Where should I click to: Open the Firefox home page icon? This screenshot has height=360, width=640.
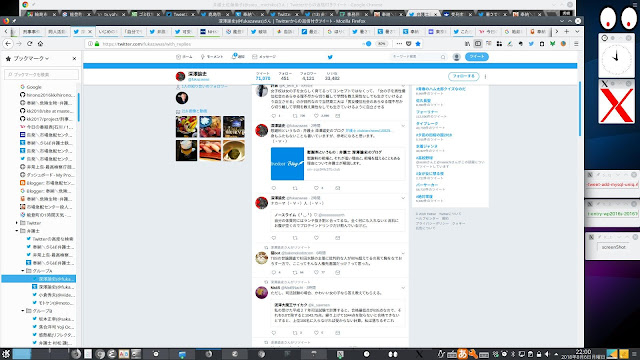click(40, 44)
